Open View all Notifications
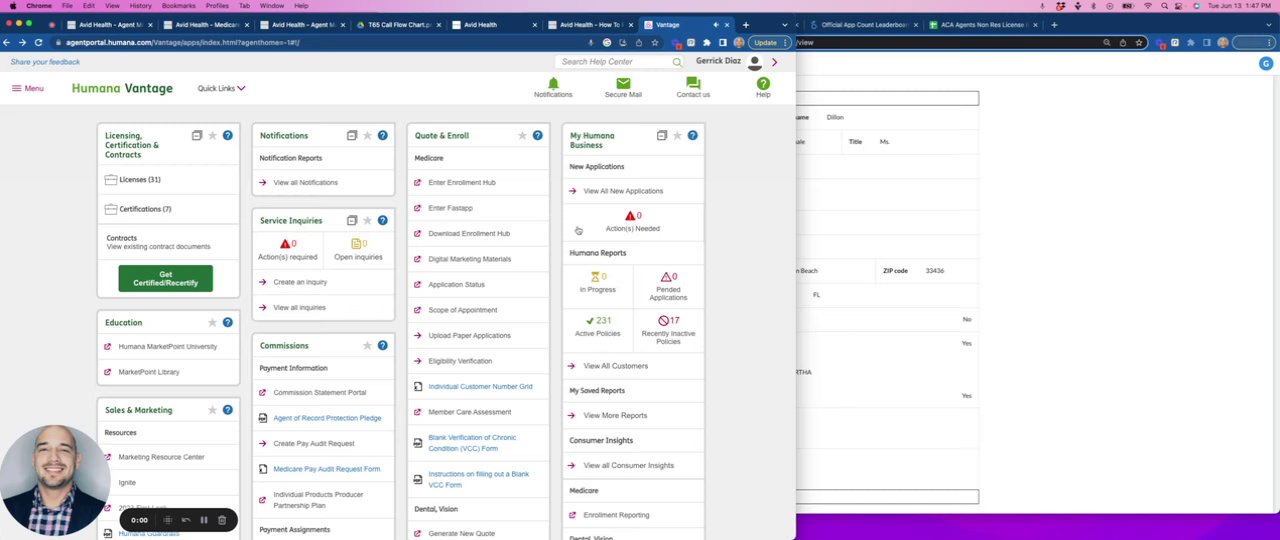Viewport: 1280px width, 540px height. pyautogui.click(x=305, y=182)
